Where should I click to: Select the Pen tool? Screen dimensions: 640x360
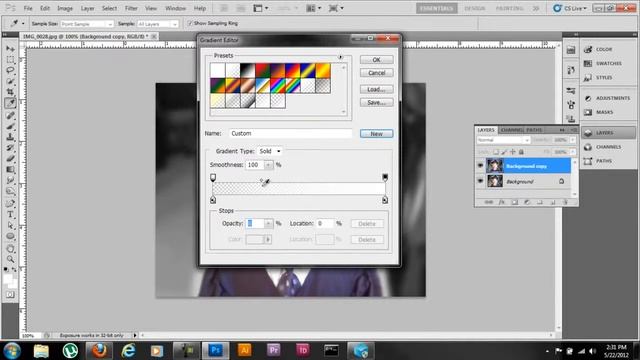pos(10,204)
